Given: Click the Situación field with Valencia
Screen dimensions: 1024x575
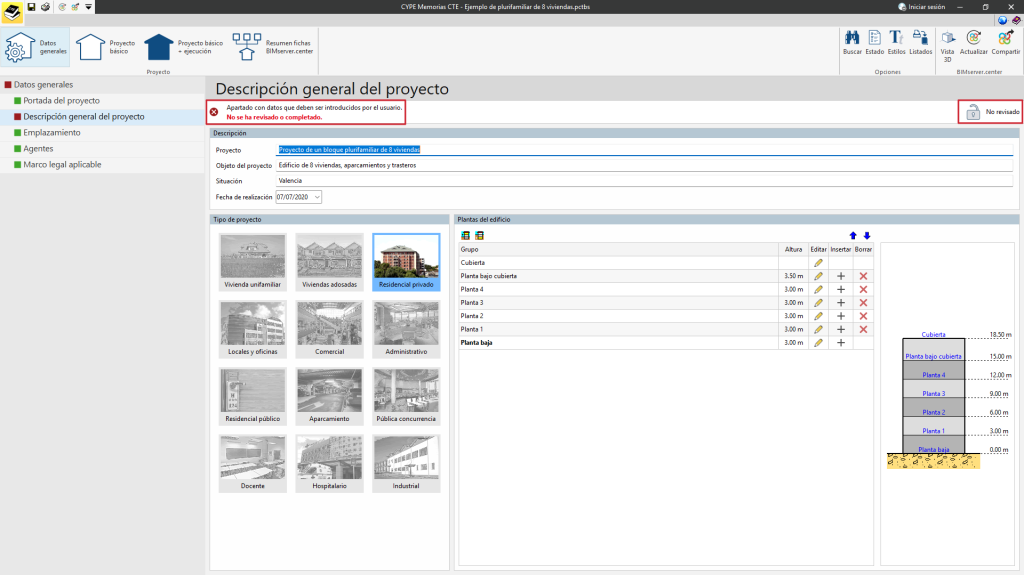Looking at the screenshot, I should click(x=645, y=181).
